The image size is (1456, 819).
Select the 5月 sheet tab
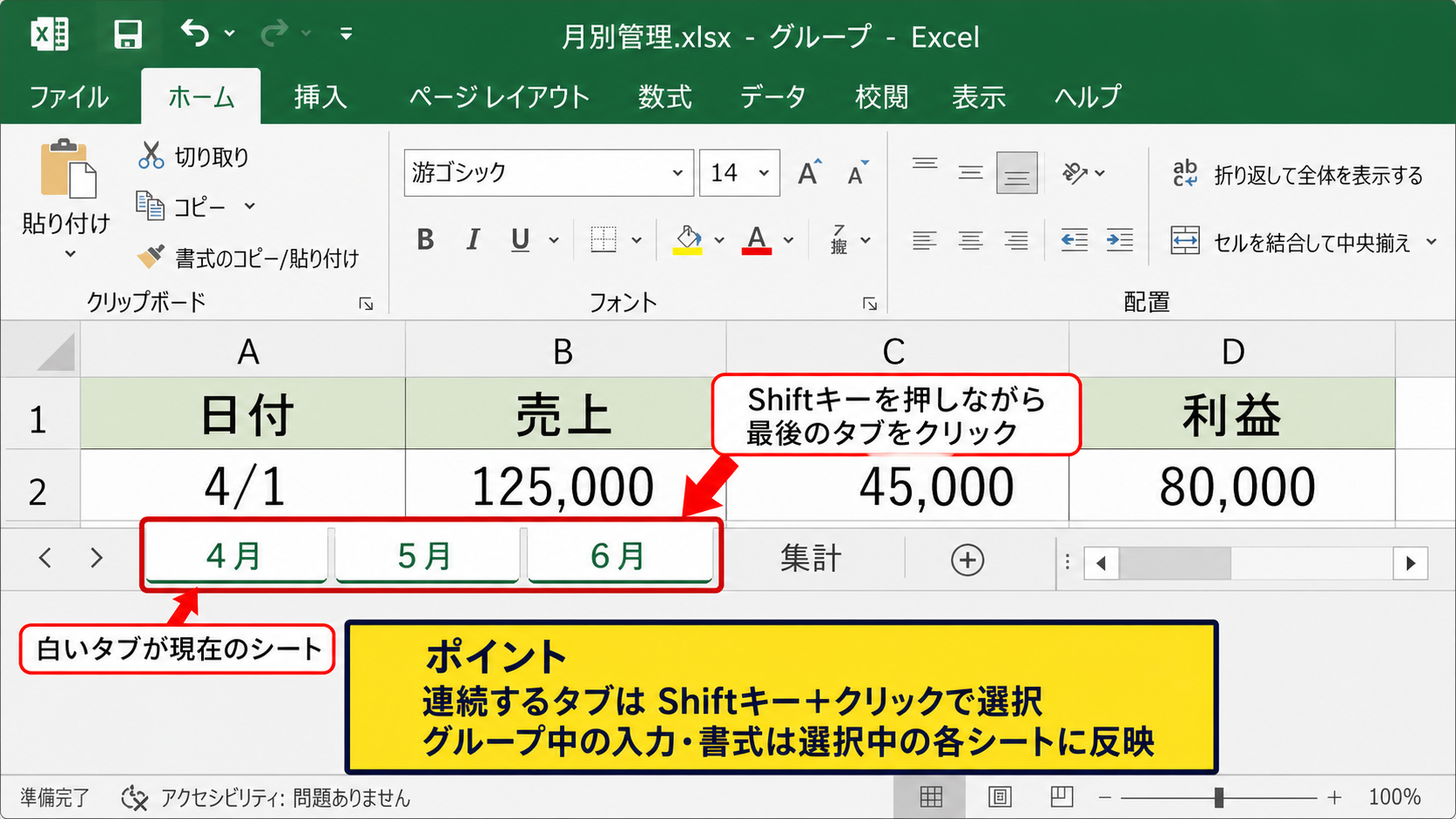point(426,554)
